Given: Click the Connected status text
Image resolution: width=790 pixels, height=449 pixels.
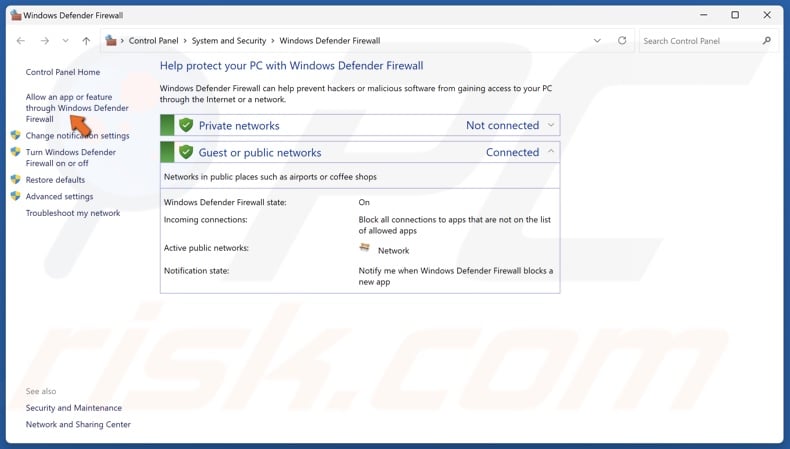Looking at the screenshot, I should [x=512, y=152].
